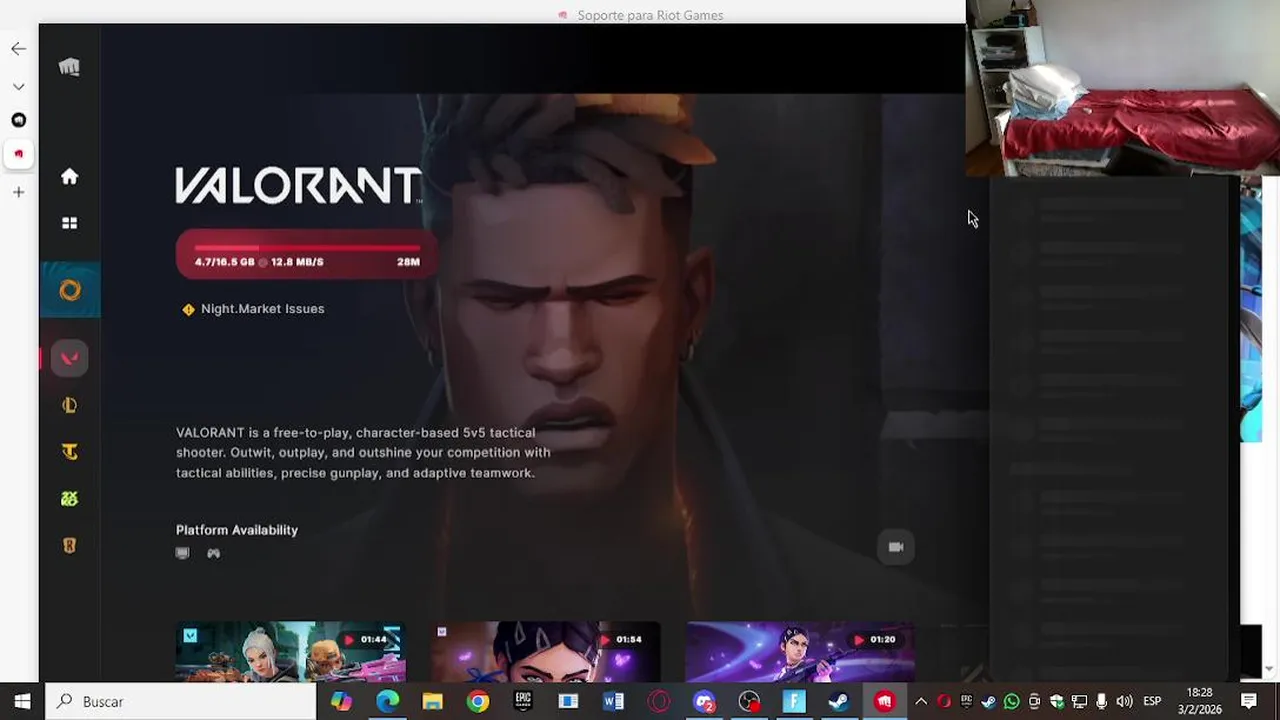The image size is (1280, 720).
Task: Click the VALORANT title logo
Action: (x=298, y=186)
